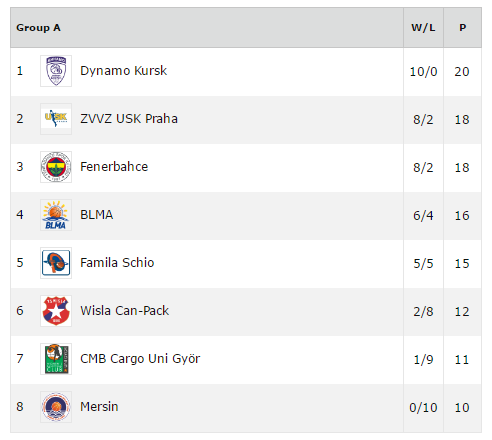The image size is (492, 440).
Task: Click the Mersin team name
Action: point(99,407)
